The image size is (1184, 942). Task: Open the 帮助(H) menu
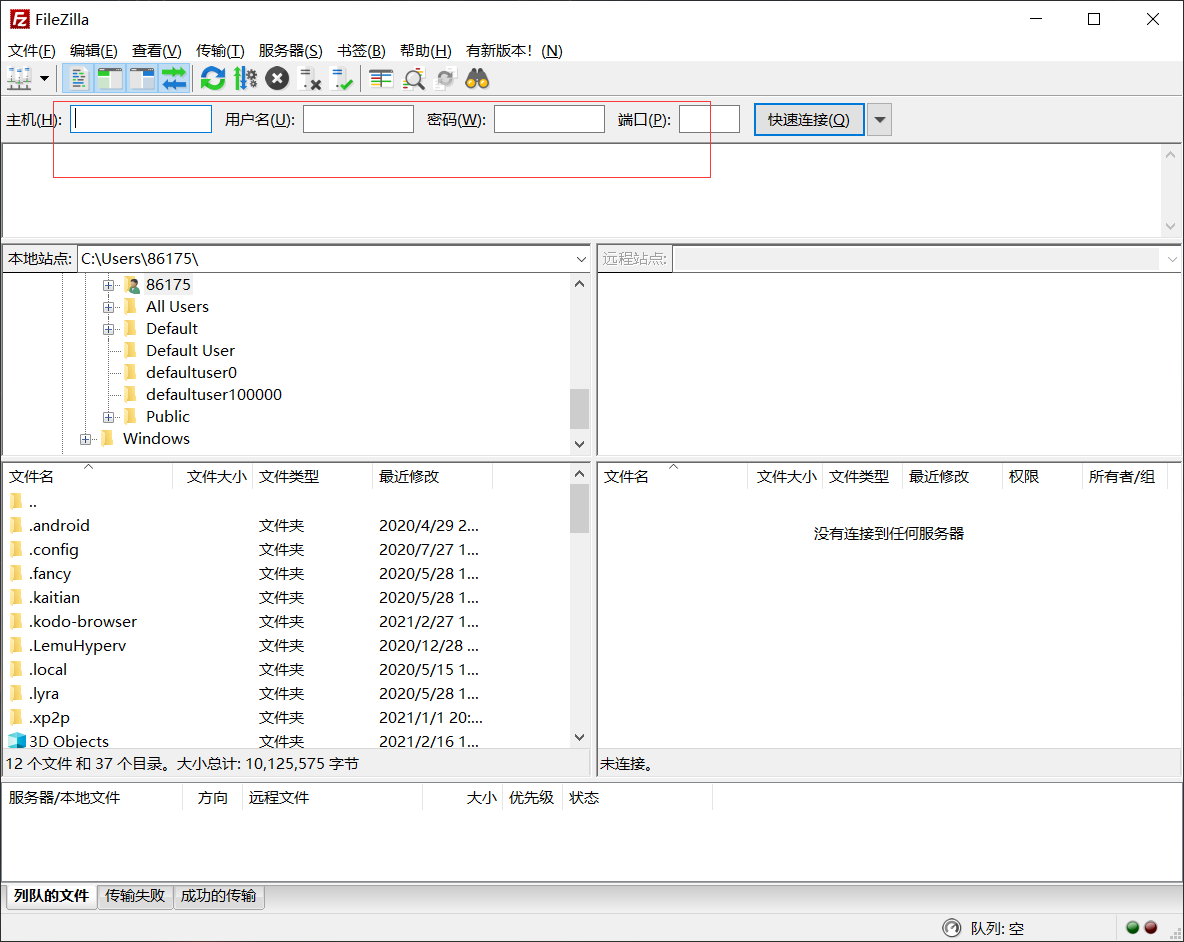pos(426,51)
